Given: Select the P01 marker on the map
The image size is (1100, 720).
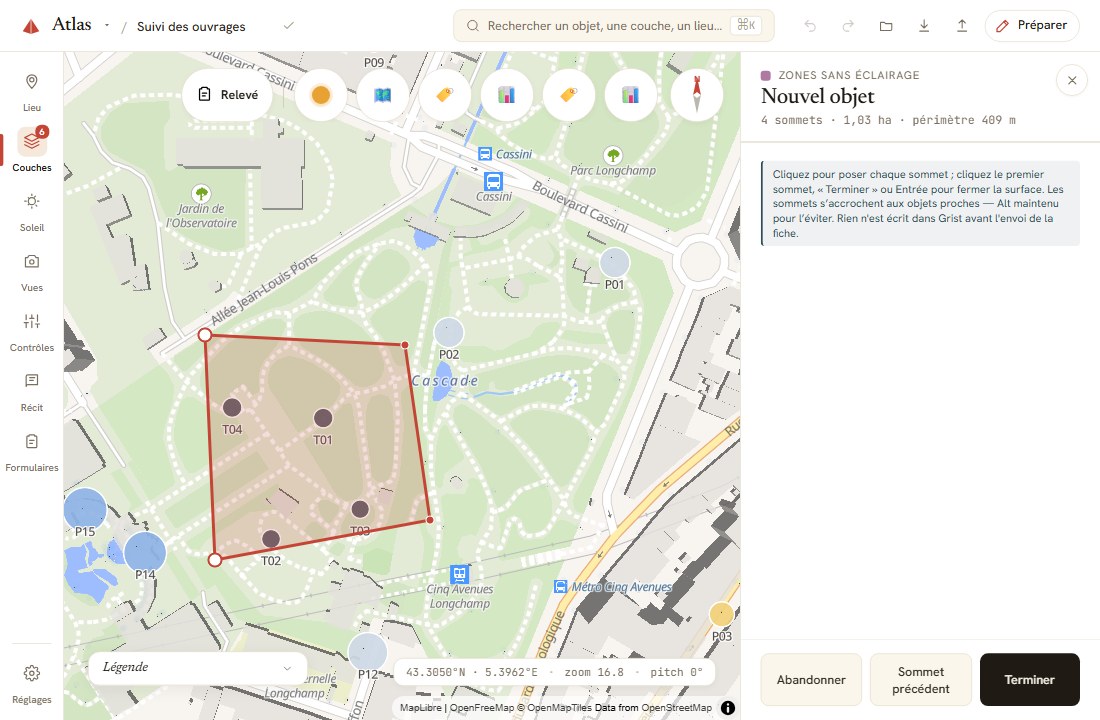Looking at the screenshot, I should [615, 263].
